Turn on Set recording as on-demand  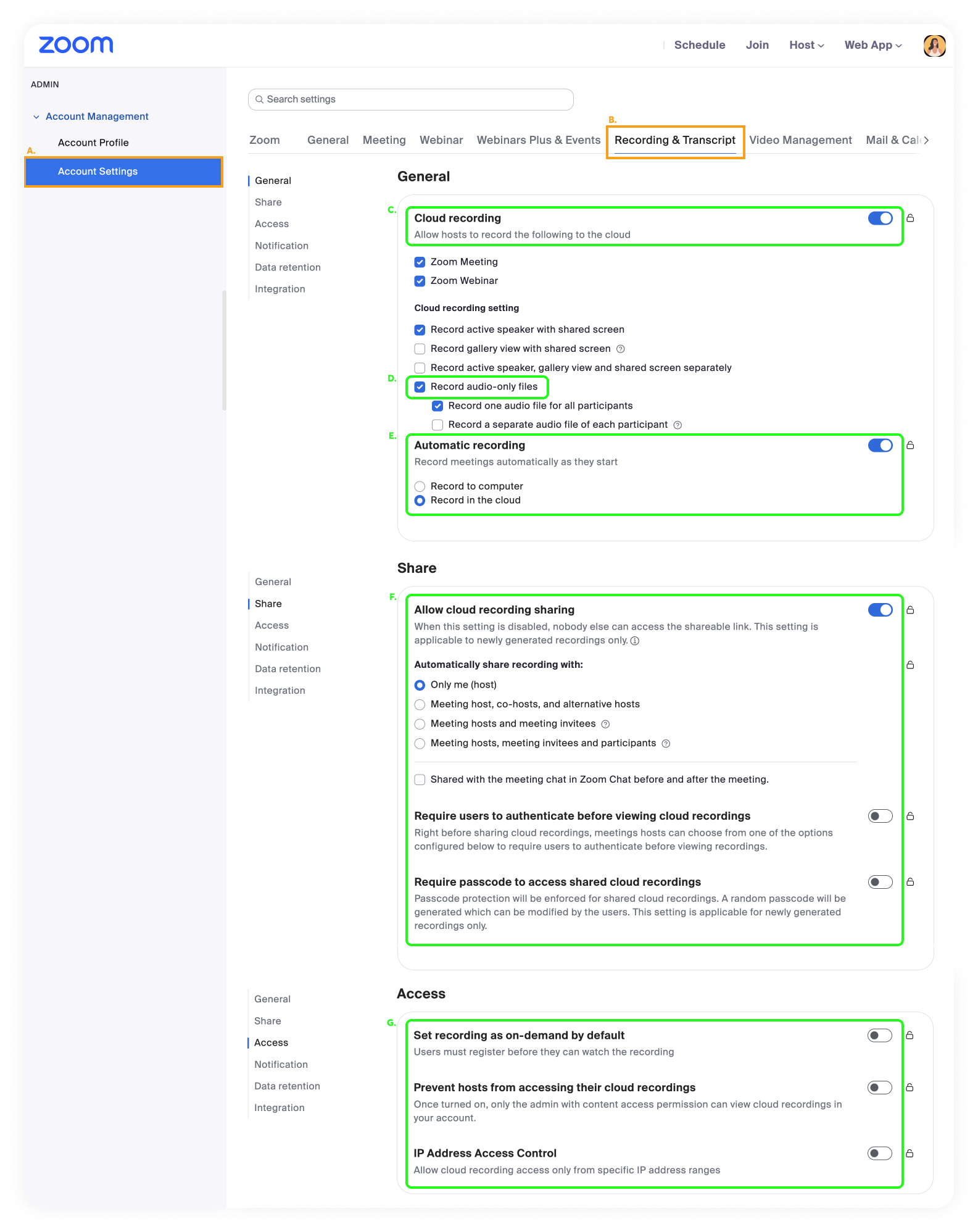click(879, 1035)
